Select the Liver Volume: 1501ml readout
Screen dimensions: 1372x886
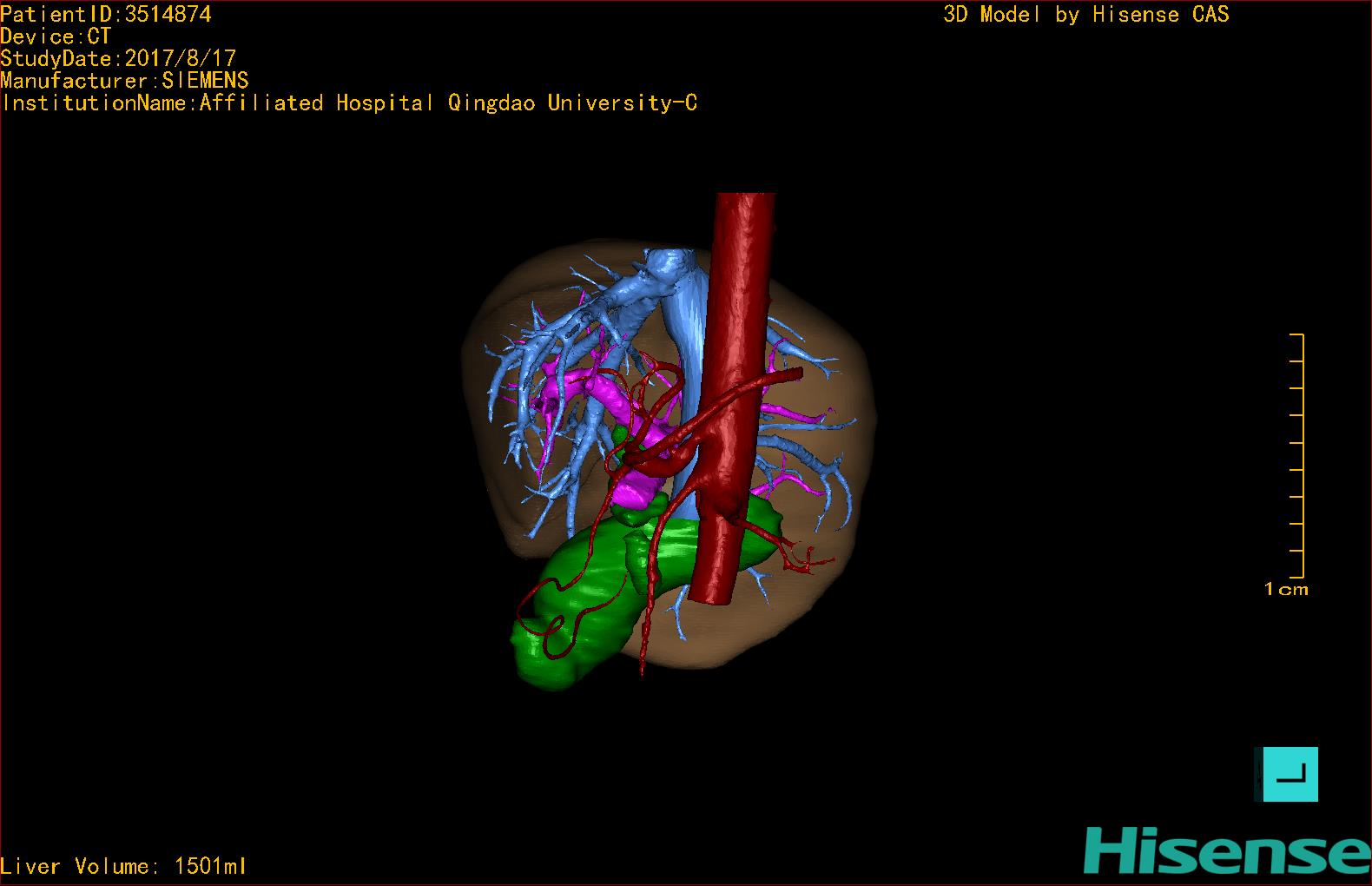point(123,866)
